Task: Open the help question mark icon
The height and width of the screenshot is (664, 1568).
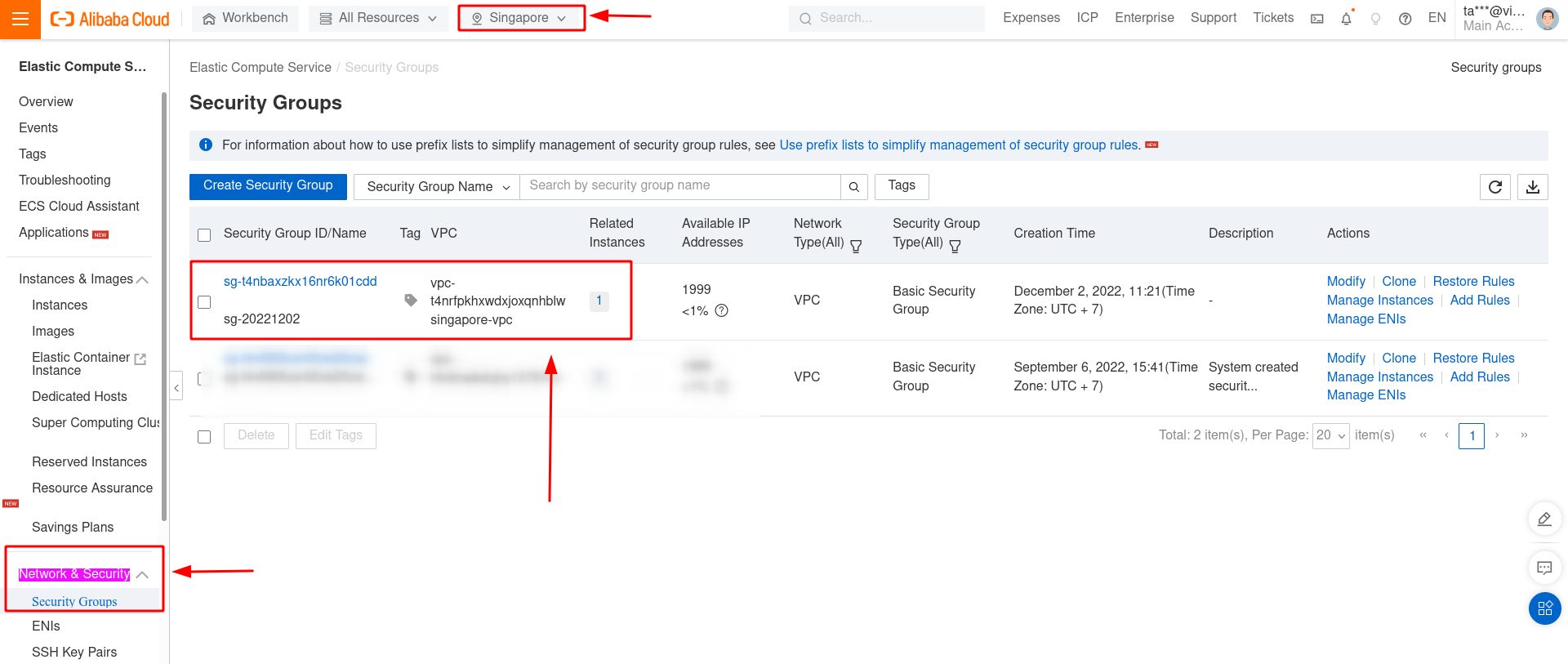Action: pyautogui.click(x=1405, y=19)
